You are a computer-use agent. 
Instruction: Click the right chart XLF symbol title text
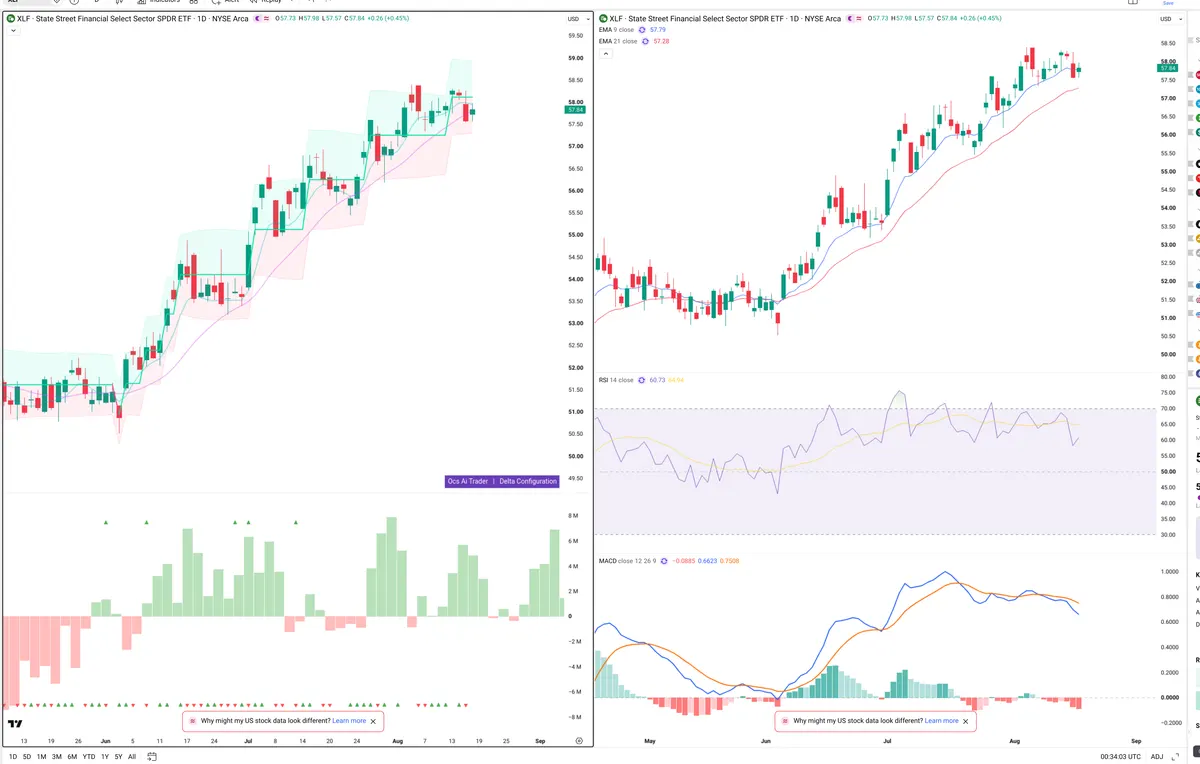coord(727,18)
